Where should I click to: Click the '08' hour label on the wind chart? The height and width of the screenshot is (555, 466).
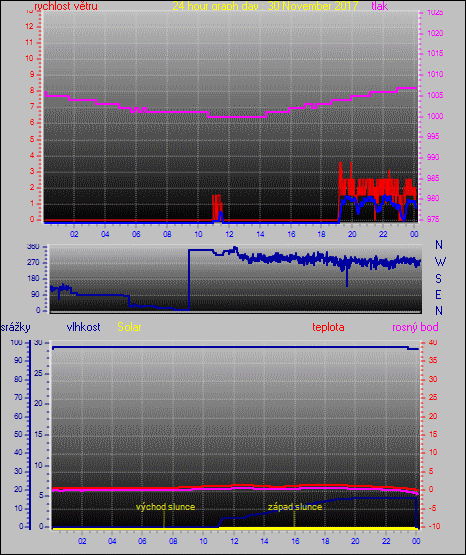167,234
